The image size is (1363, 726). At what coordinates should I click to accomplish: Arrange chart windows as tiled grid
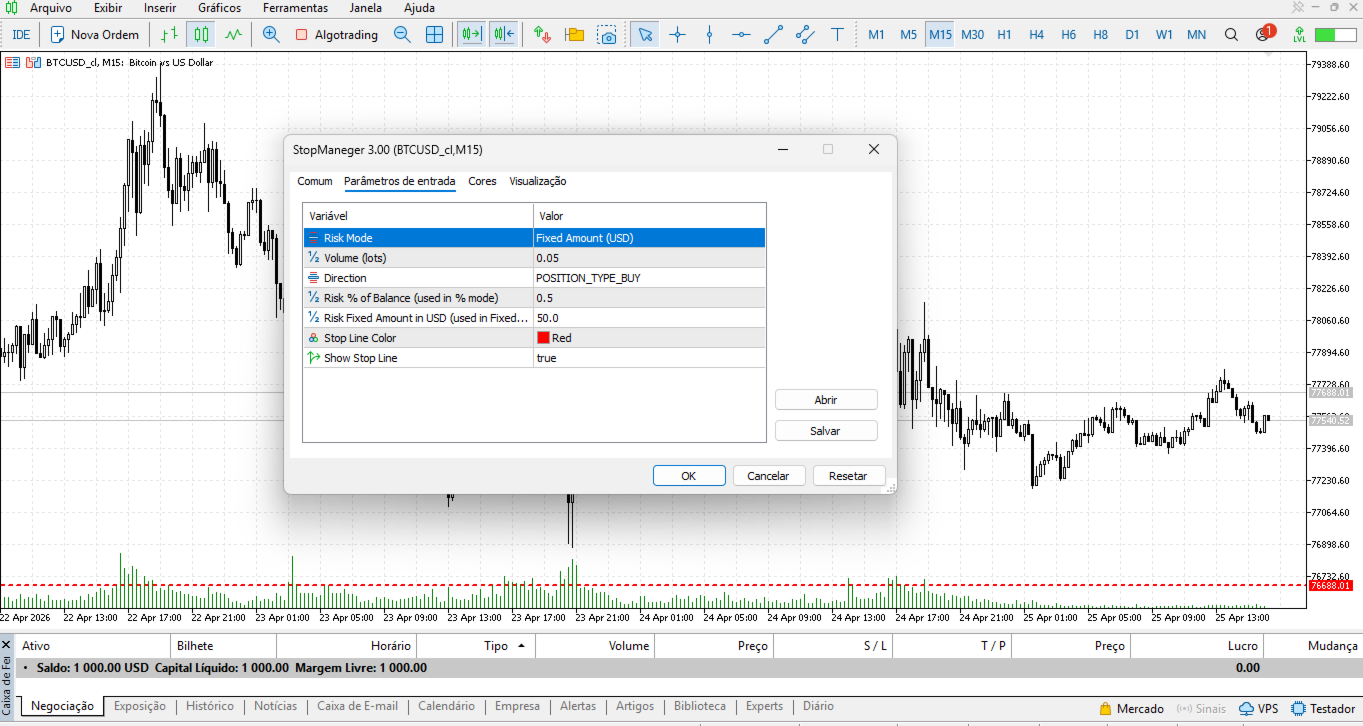tap(434, 35)
